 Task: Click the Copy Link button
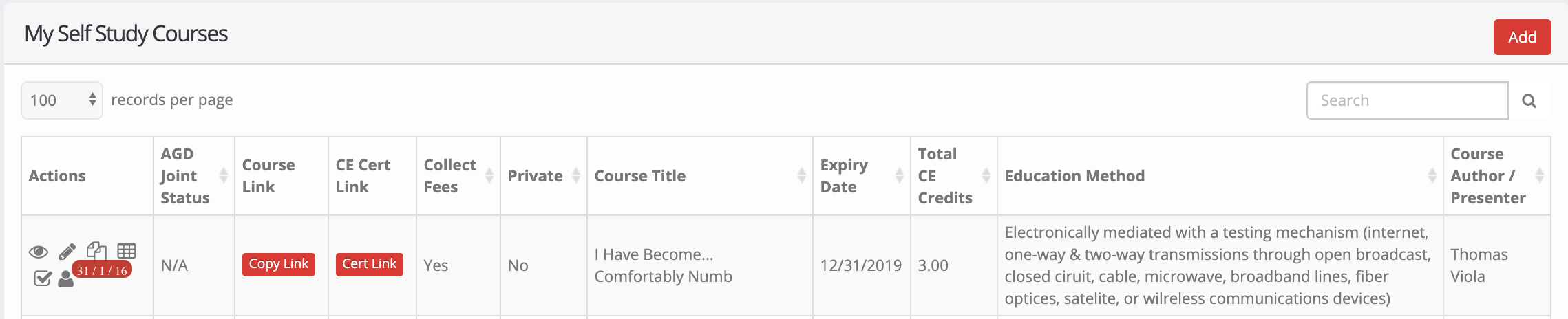pyautogui.click(x=279, y=264)
